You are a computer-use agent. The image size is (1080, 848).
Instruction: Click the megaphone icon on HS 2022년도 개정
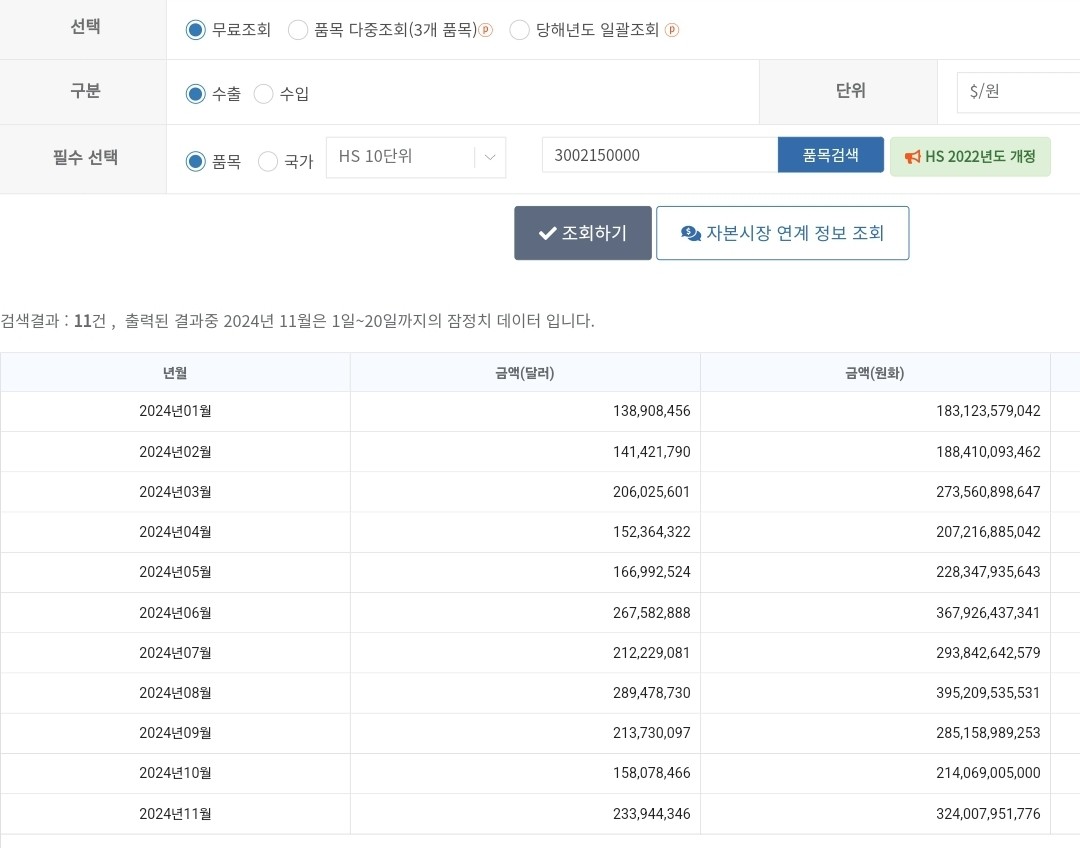(x=913, y=157)
